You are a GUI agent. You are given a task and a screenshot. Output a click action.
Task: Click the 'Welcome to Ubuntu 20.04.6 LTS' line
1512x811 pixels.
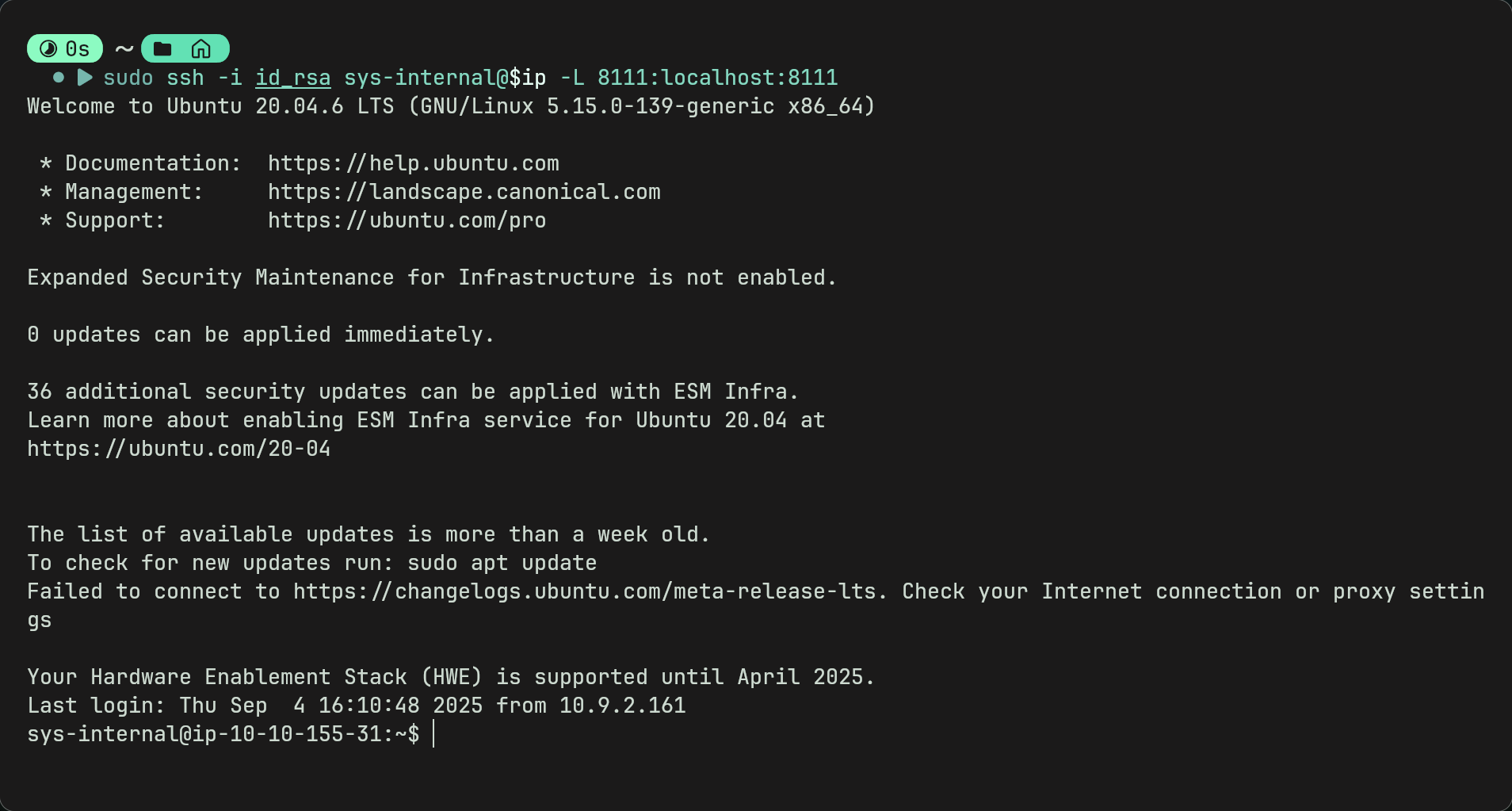click(x=211, y=106)
